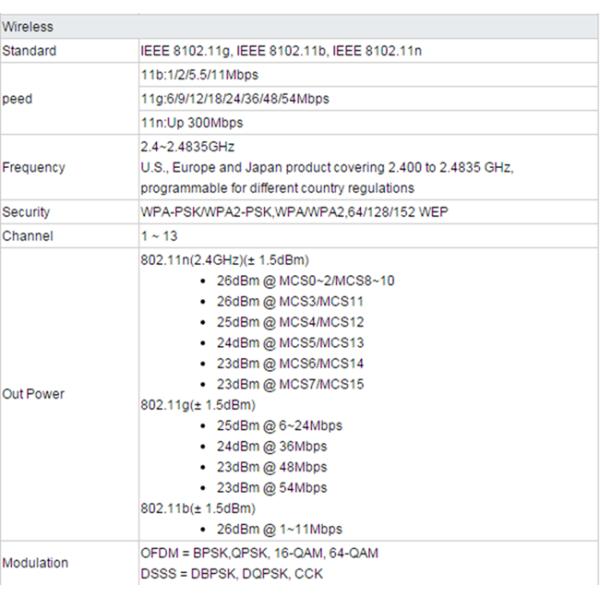Click the Out Power row label
The width and height of the screenshot is (600, 600).
click(34, 394)
